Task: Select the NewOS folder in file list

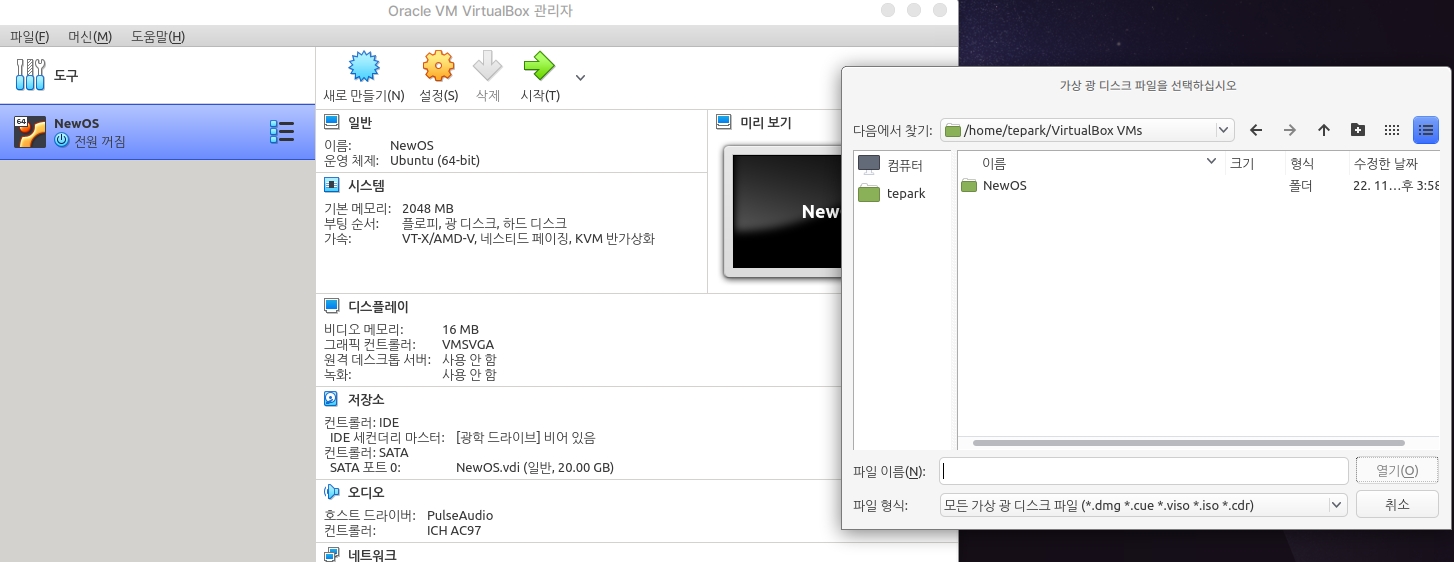Action: point(1004,186)
